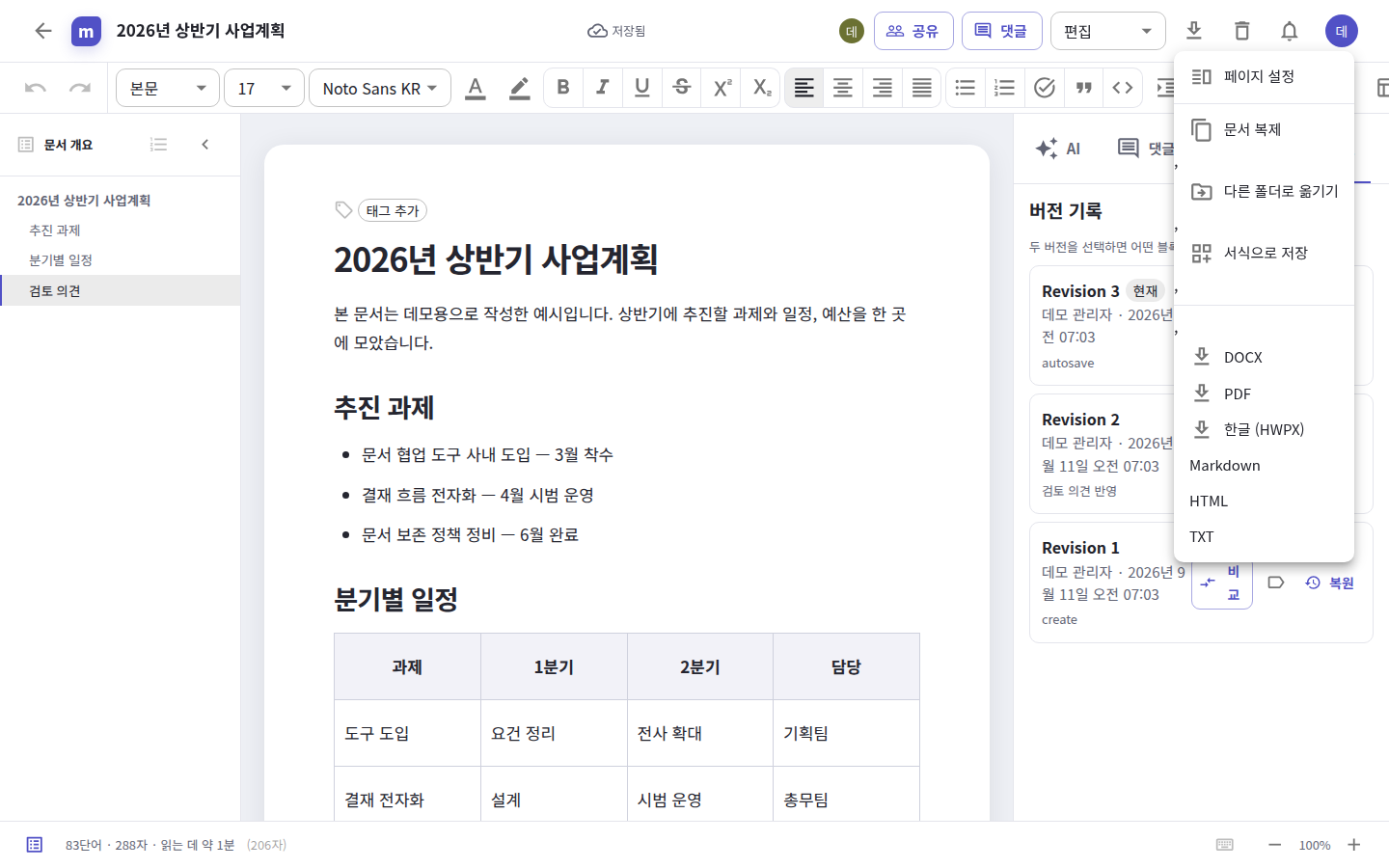The image size is (1389, 868).
Task: Export as 한글 (HWPX)
Action: coord(1264,429)
